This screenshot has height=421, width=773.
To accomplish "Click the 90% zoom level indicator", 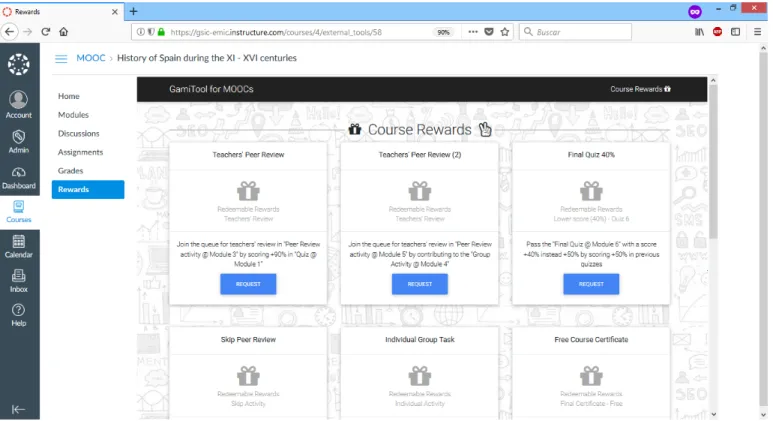I will [x=443, y=32].
